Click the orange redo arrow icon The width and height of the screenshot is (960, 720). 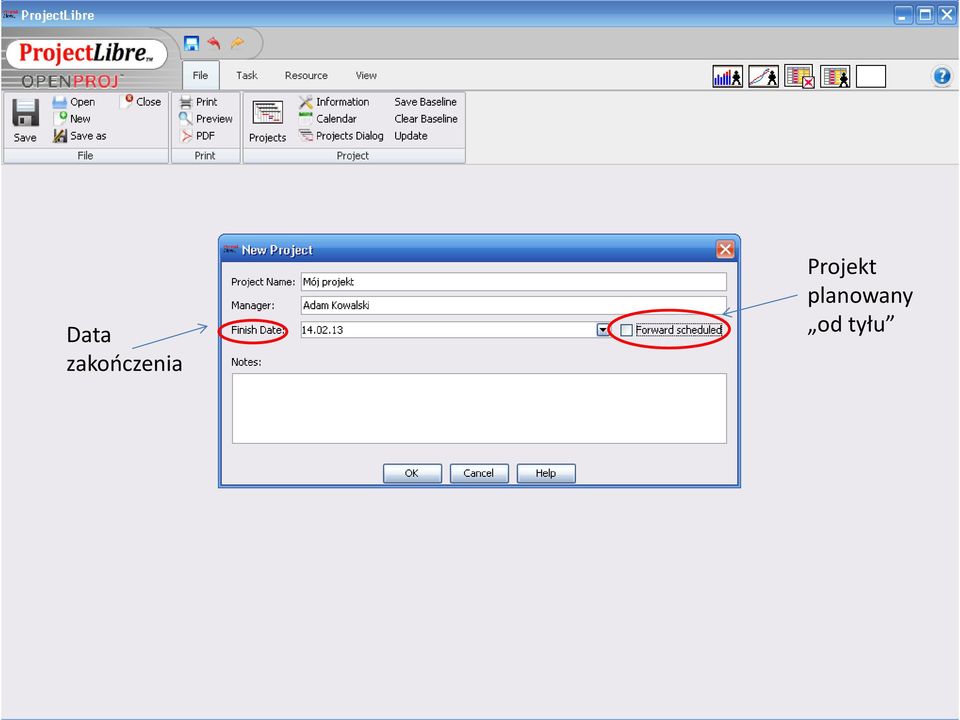[x=237, y=43]
